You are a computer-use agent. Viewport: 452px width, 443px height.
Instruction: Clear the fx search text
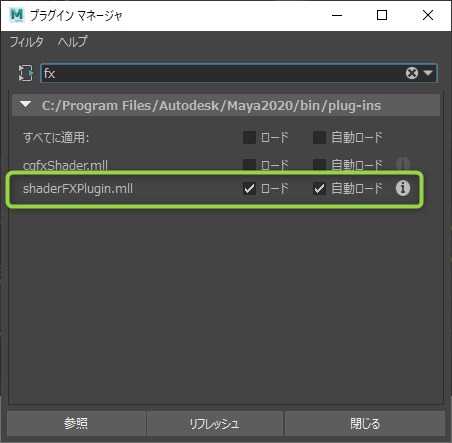point(412,73)
